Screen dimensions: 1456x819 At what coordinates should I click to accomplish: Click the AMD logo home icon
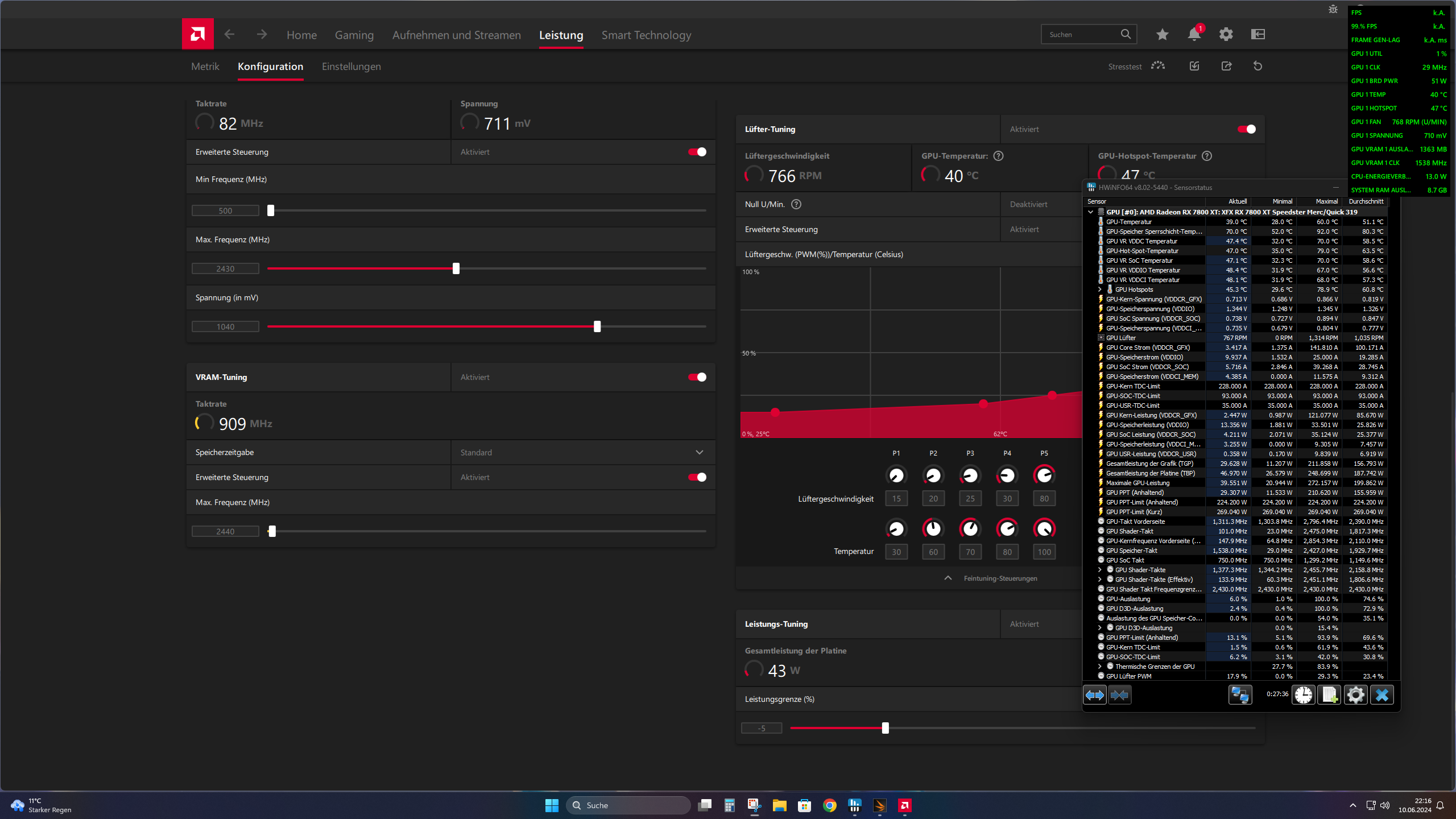point(197,34)
